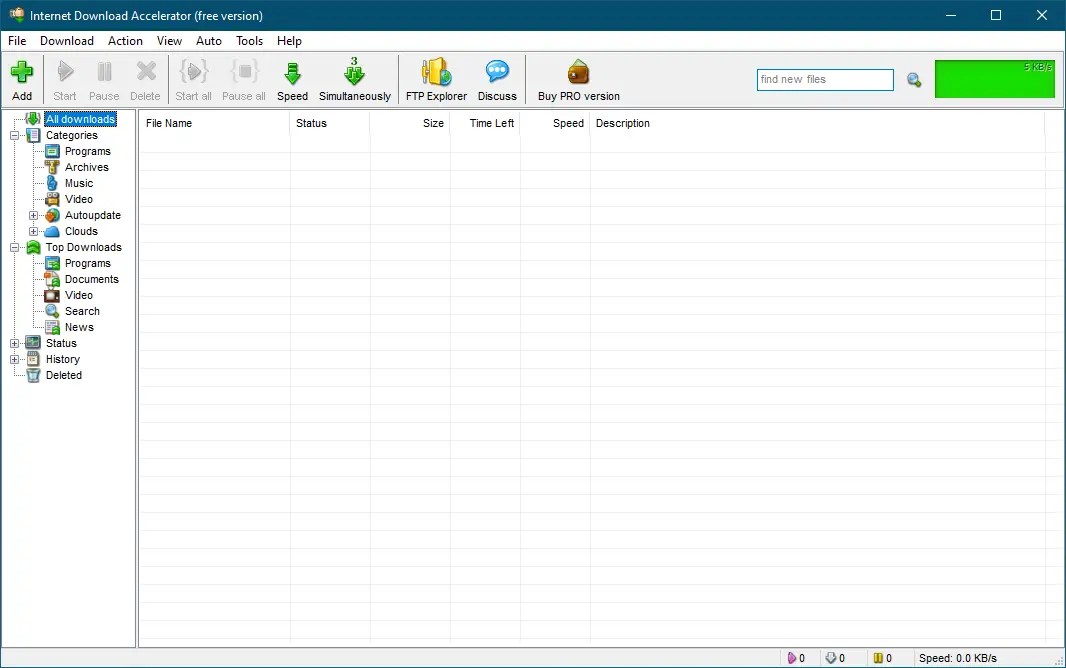
Task: Click inside the find new files field
Action: point(824,80)
